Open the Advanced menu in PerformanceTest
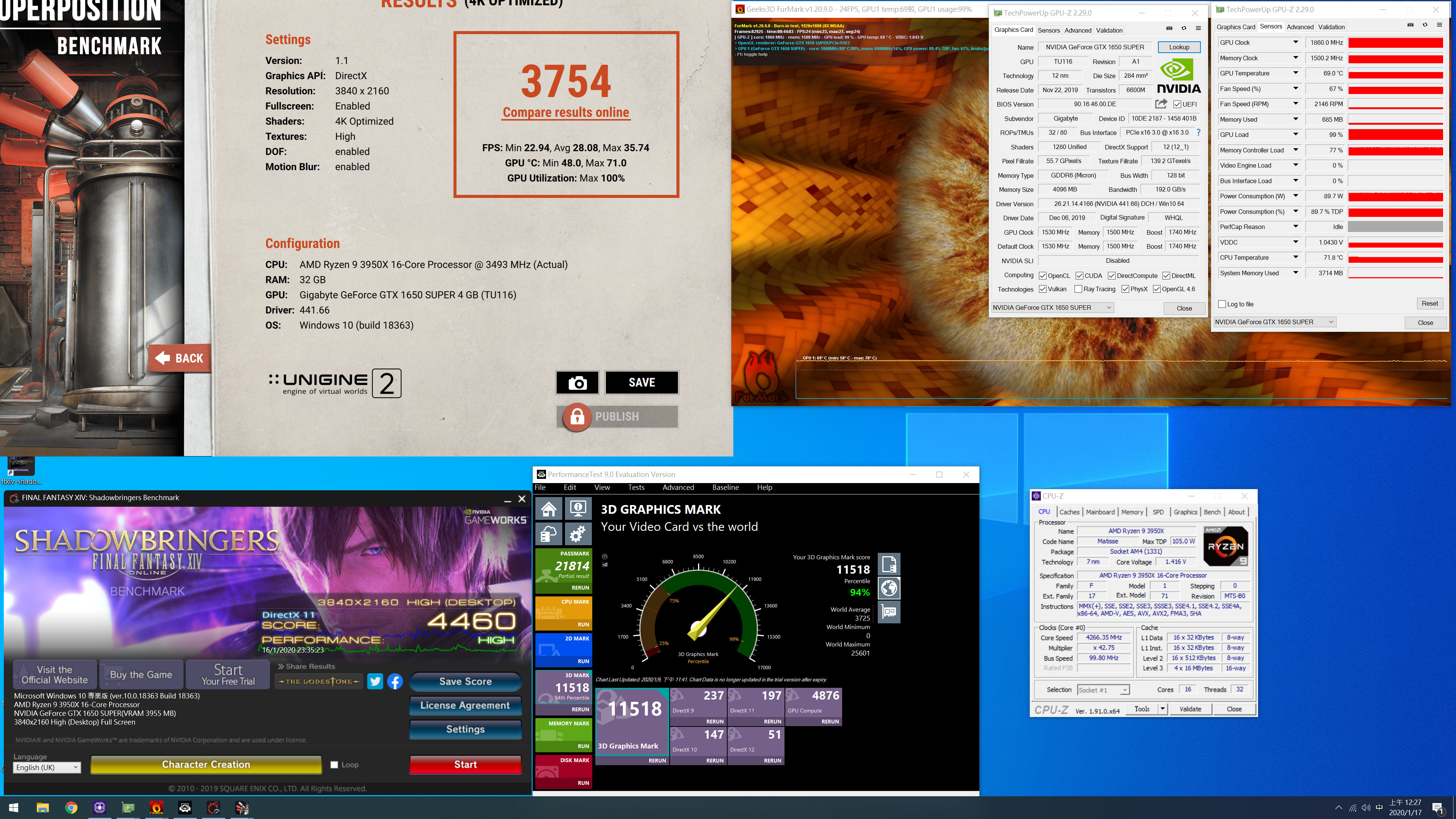The image size is (1456, 819). pos(678,487)
